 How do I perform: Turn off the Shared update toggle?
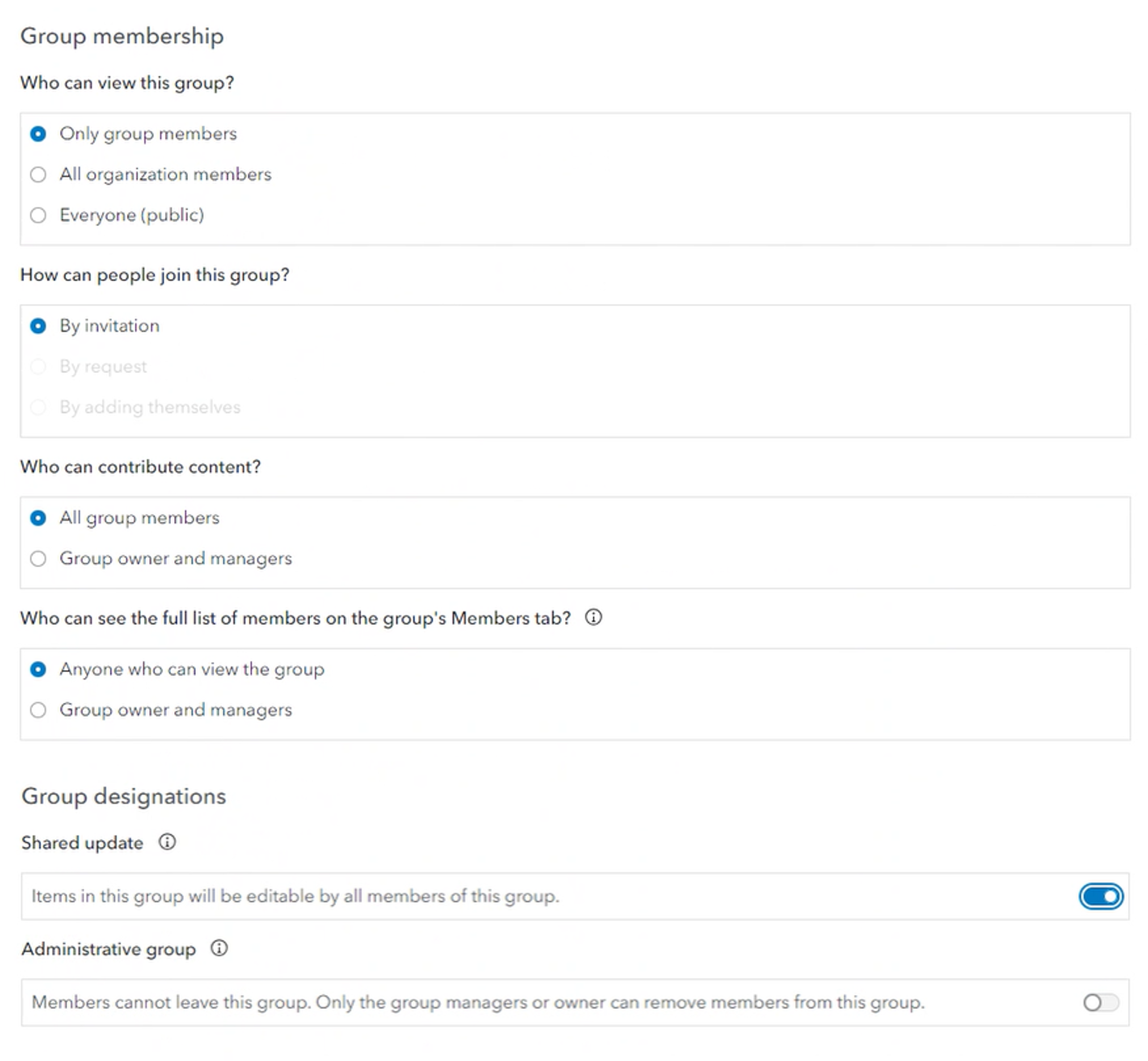click(1100, 896)
